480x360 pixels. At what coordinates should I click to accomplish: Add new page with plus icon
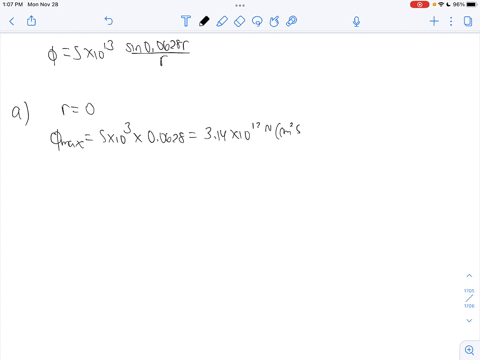[434, 21]
